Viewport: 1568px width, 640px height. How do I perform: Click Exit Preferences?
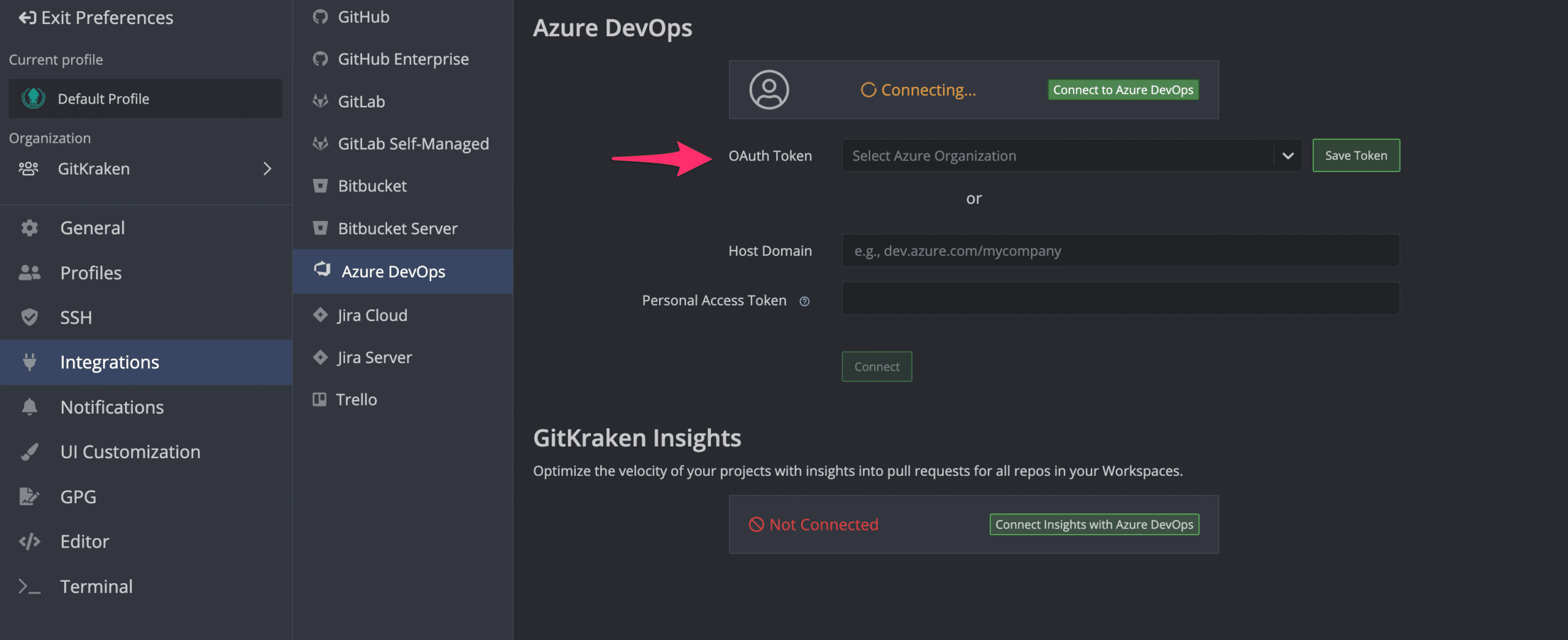[95, 18]
